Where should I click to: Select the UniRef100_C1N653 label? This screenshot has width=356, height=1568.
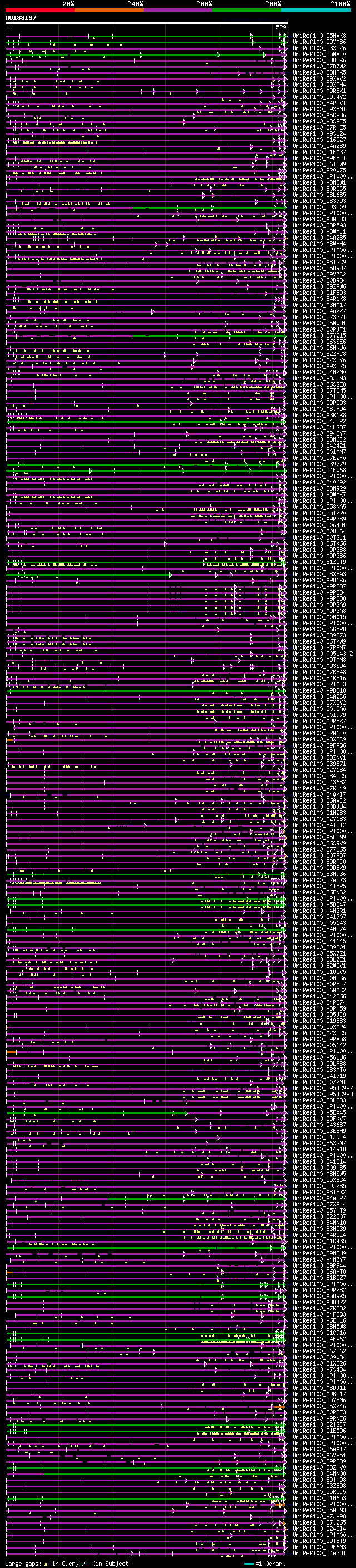(x=319, y=1498)
